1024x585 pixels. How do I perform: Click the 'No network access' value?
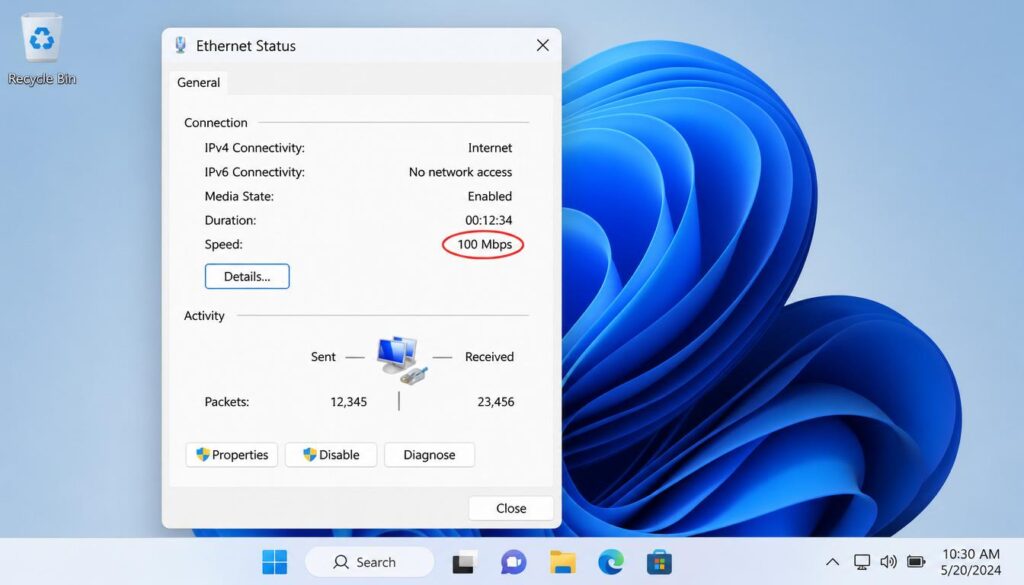(460, 172)
